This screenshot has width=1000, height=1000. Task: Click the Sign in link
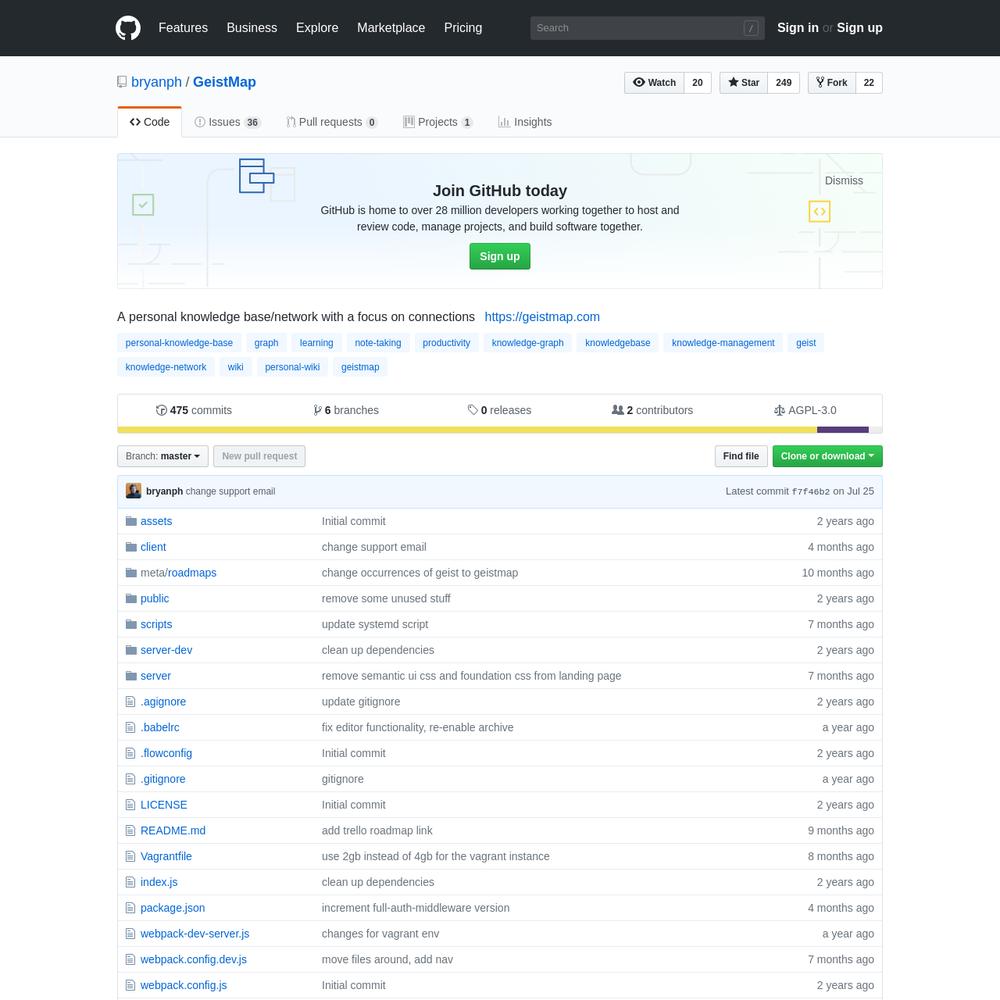pyautogui.click(x=798, y=28)
